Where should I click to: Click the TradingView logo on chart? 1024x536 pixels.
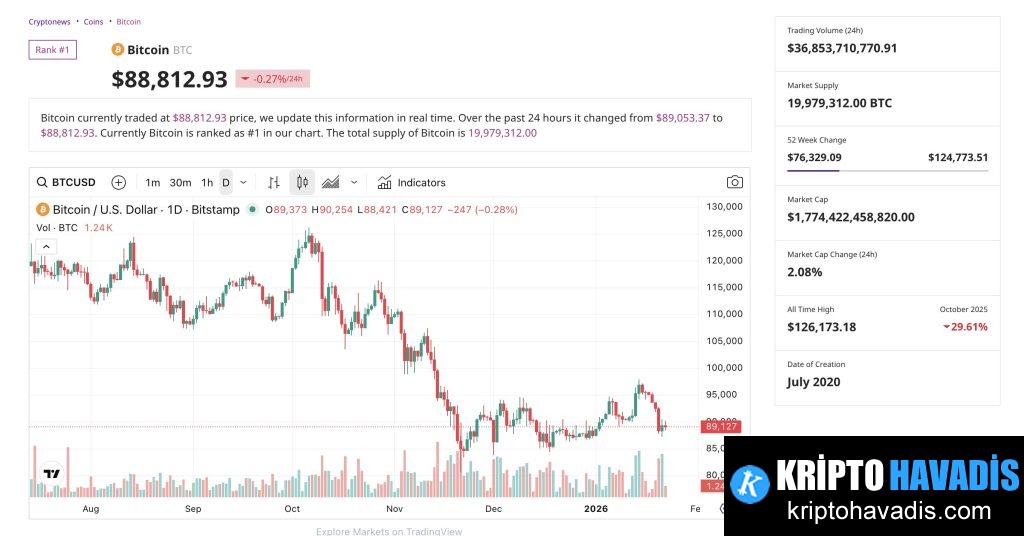pos(51,474)
